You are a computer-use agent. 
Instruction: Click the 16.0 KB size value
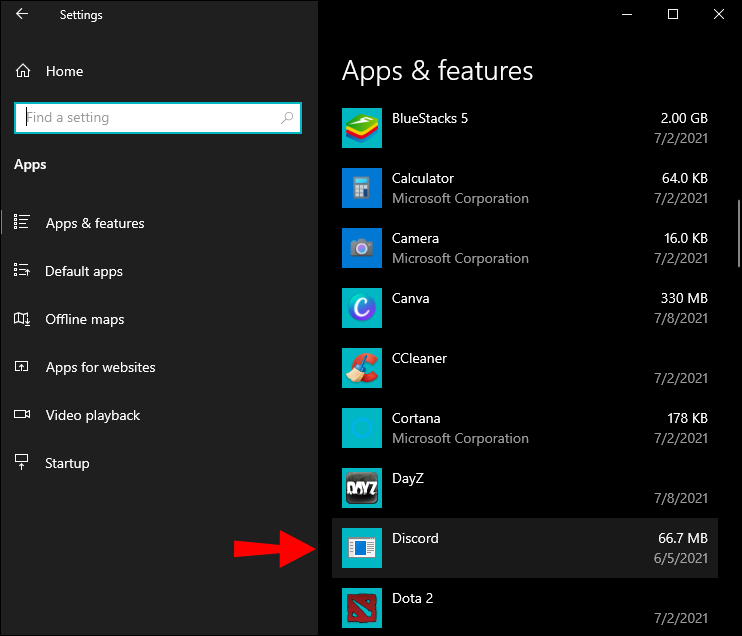[686, 238]
